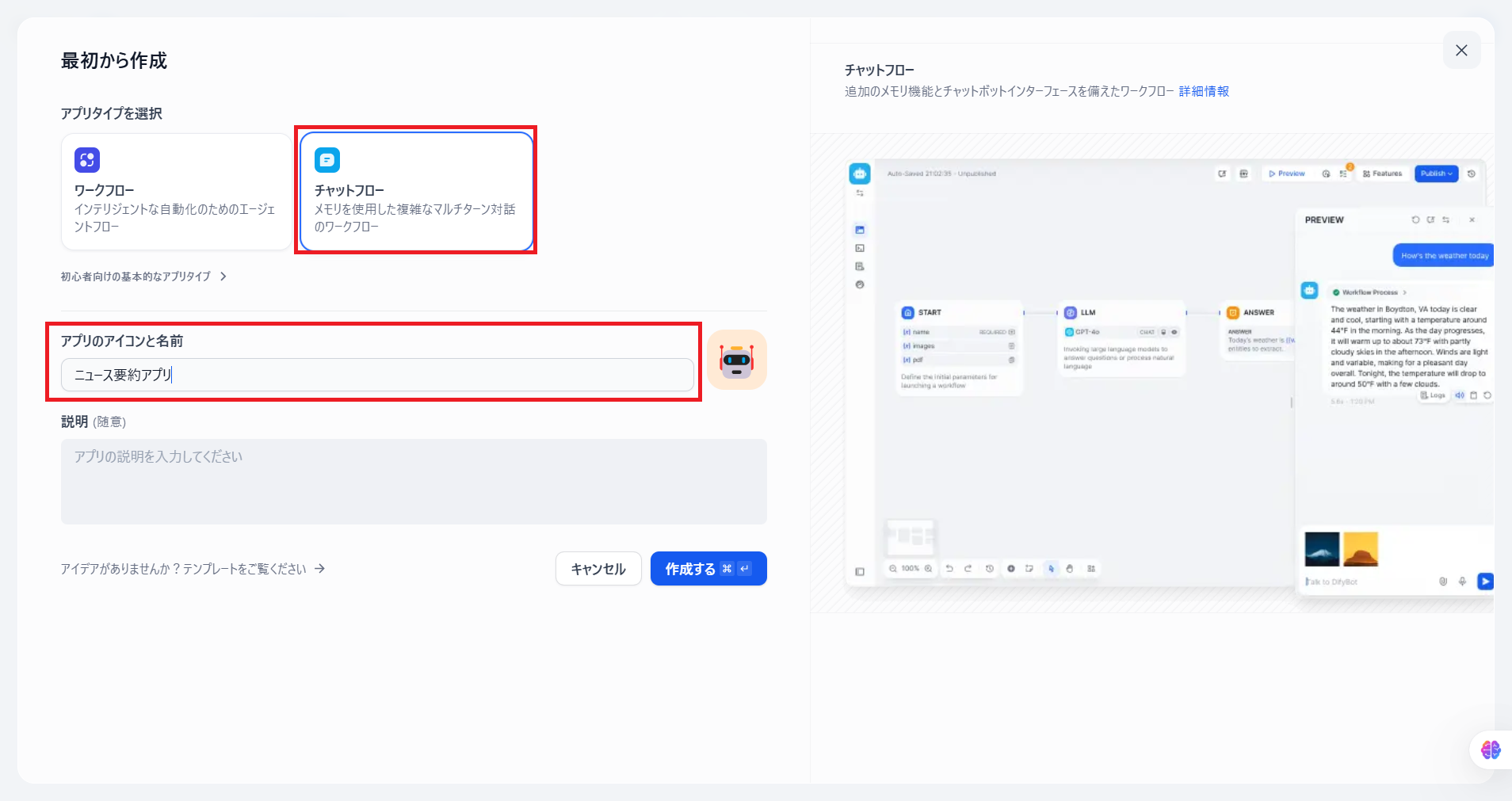Close the create app dialog

tap(1461, 51)
